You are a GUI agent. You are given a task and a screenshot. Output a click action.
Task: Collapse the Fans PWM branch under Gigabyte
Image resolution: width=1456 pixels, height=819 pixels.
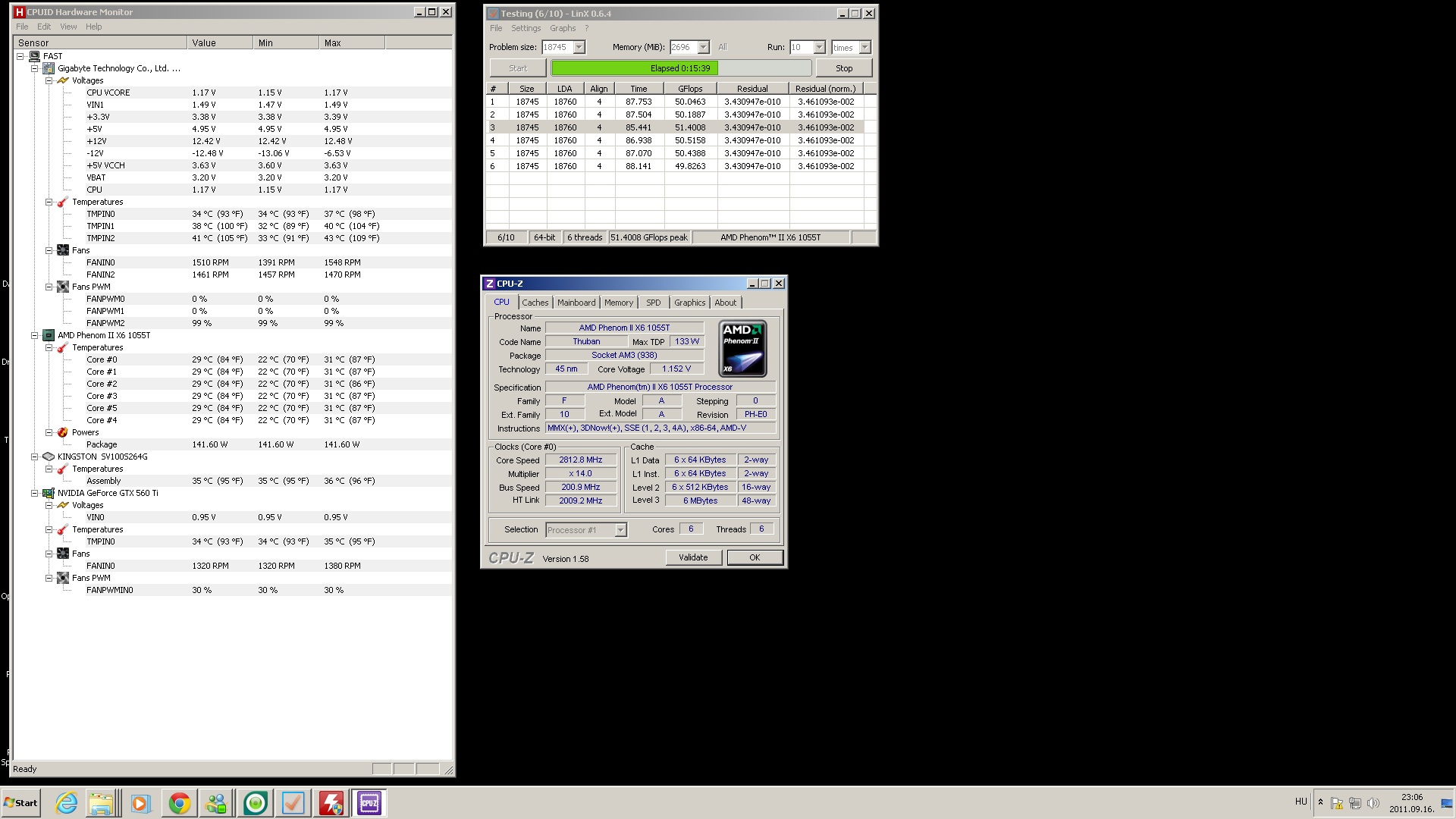click(x=49, y=287)
